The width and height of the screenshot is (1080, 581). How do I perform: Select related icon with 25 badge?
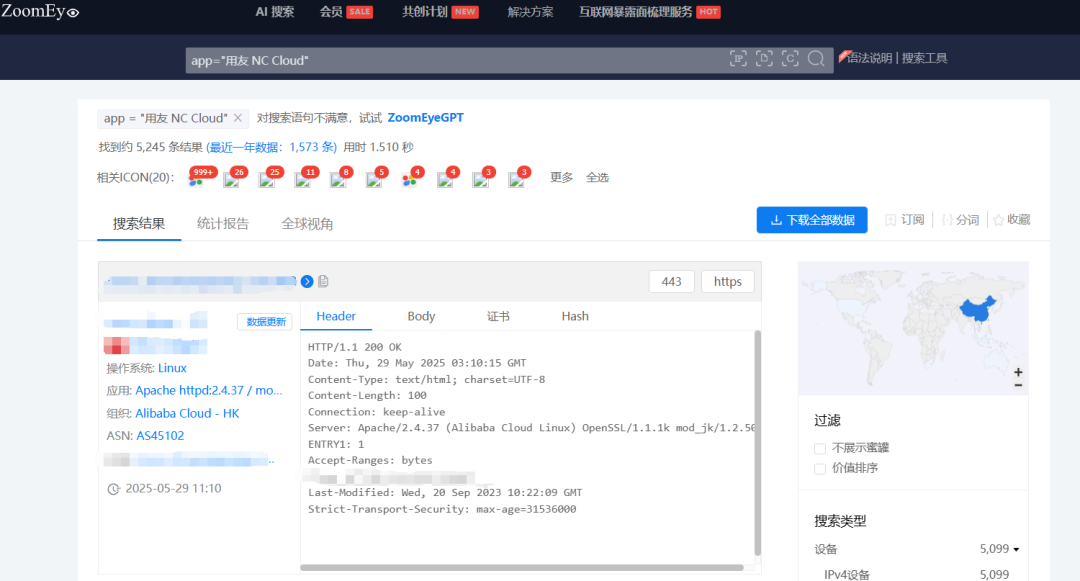(x=267, y=180)
